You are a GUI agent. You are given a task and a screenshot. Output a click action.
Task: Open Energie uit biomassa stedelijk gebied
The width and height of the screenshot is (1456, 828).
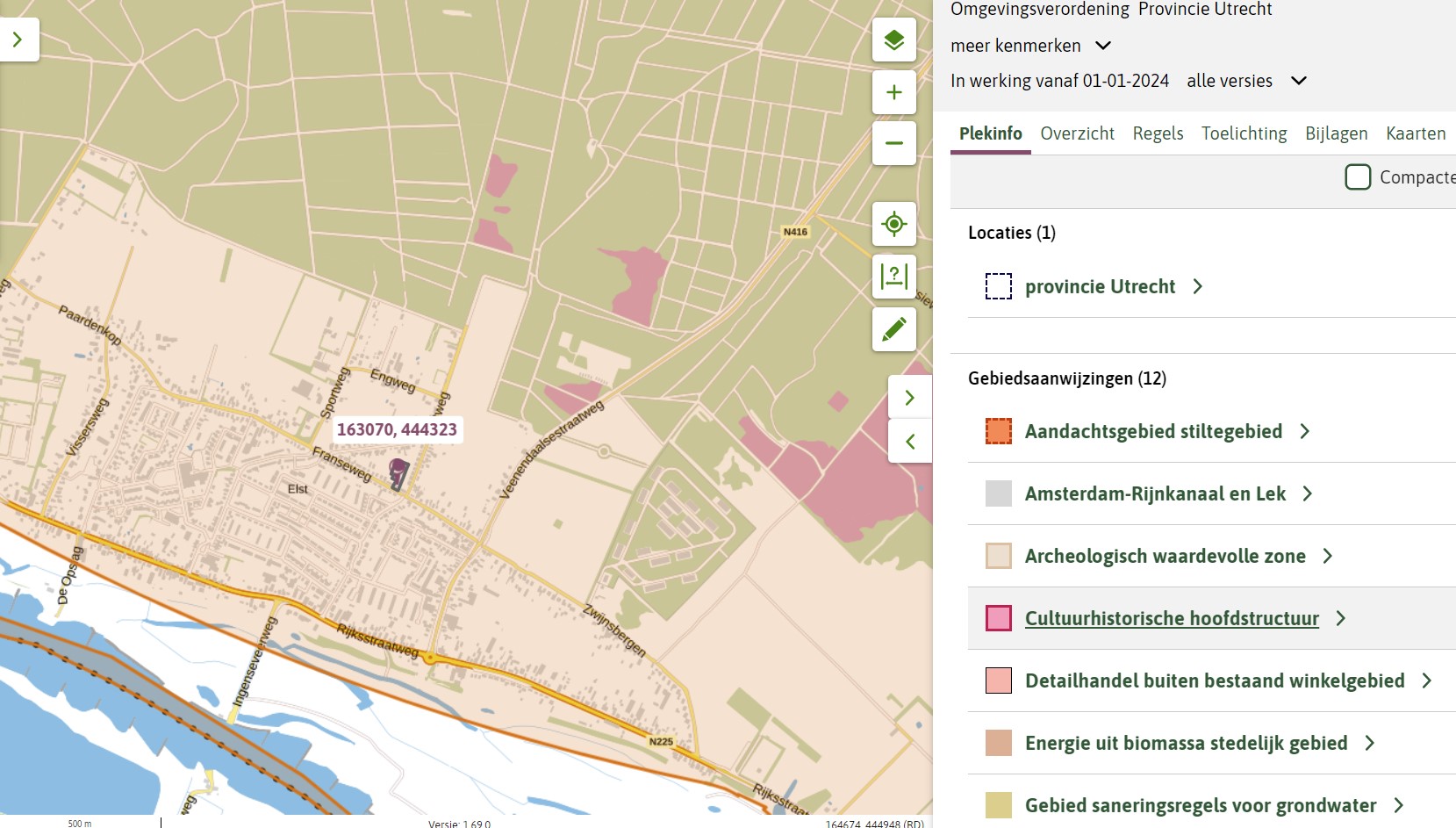pos(1186,743)
